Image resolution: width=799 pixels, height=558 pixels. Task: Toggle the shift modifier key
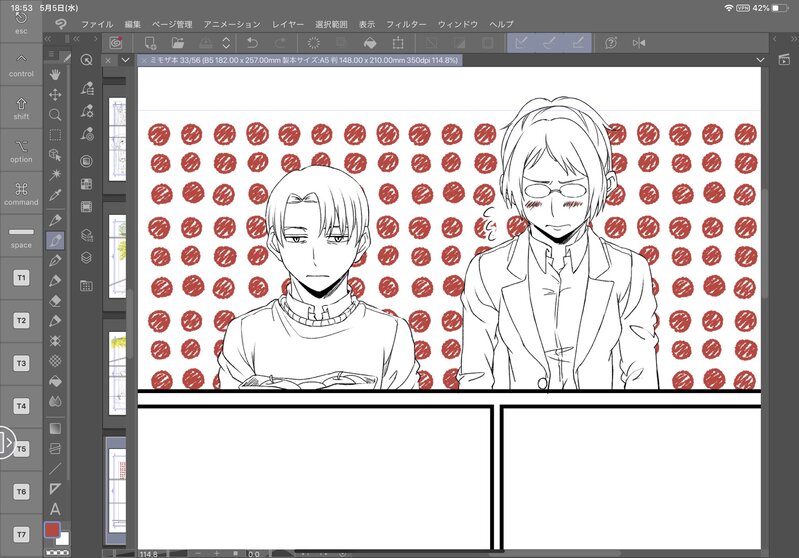click(21, 108)
